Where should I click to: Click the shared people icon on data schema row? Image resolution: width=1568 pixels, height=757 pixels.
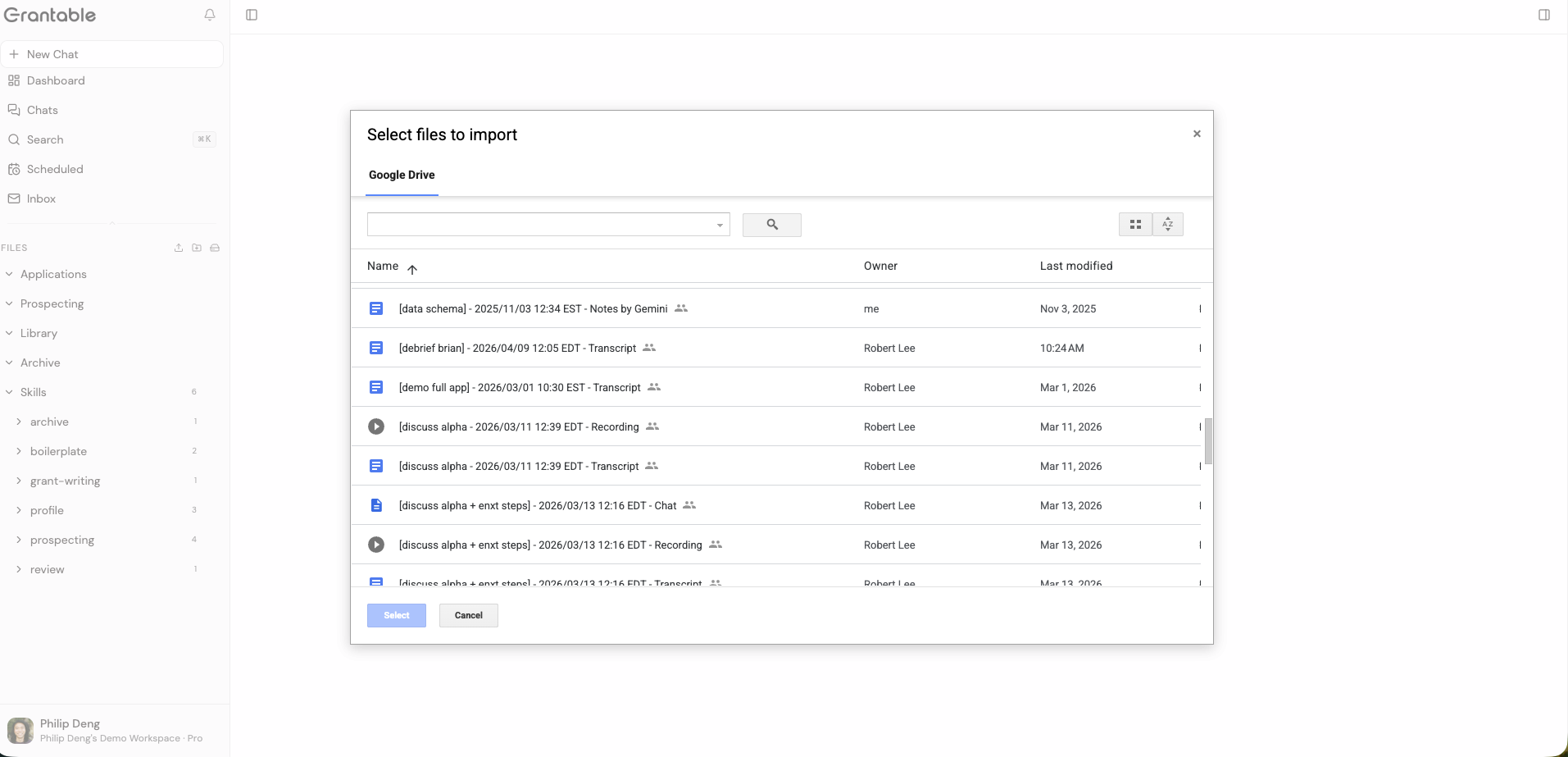tap(681, 308)
